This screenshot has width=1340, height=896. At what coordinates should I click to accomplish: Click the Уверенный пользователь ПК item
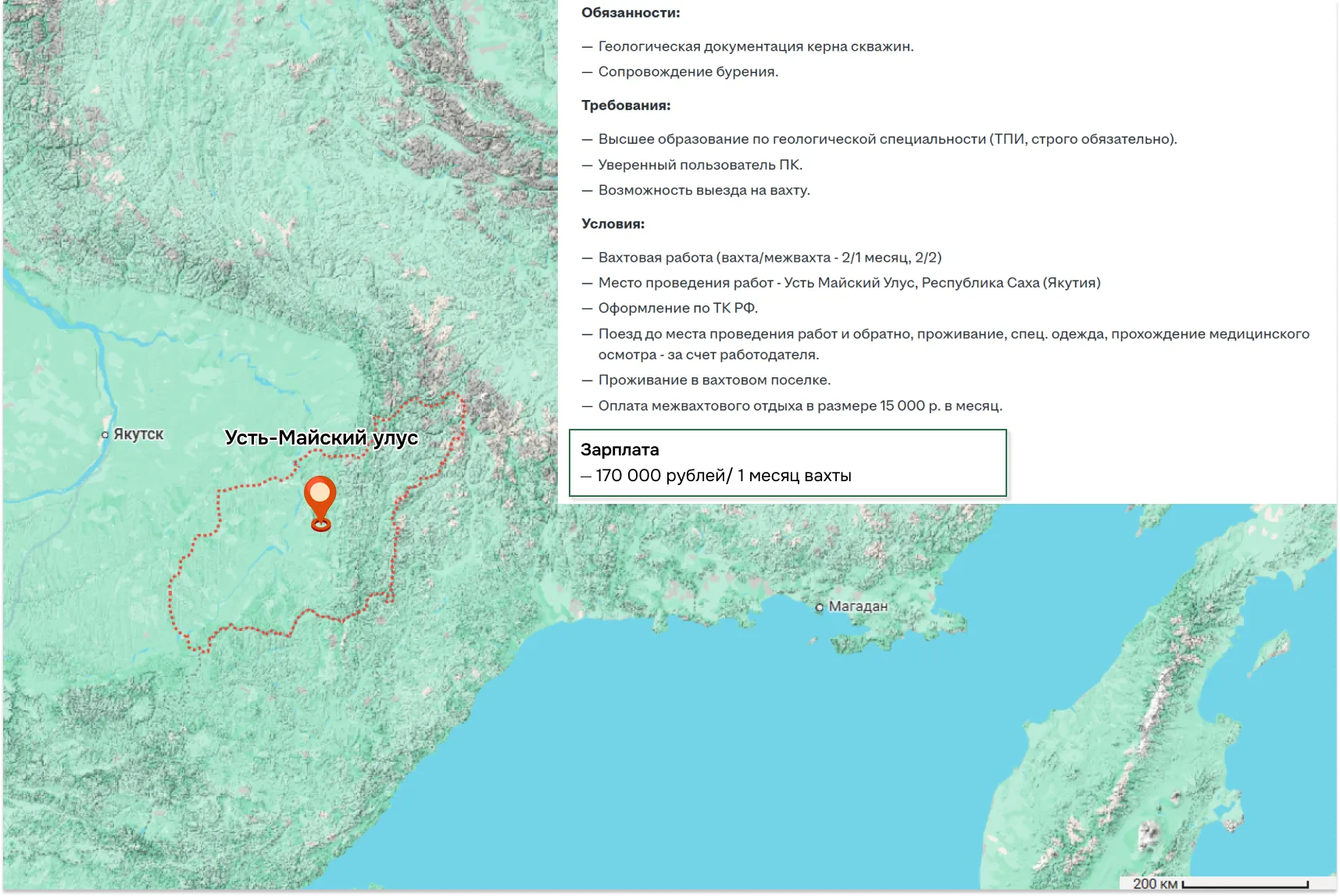tap(700, 165)
